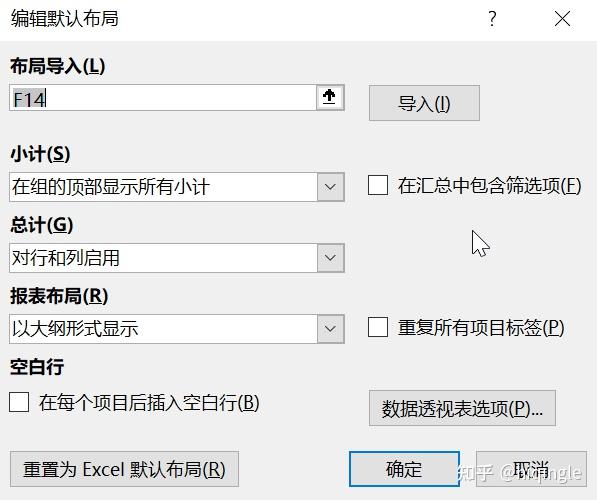Toggle 在每个项目后插入空白行 checkbox
The width and height of the screenshot is (597, 500).
click(19, 402)
